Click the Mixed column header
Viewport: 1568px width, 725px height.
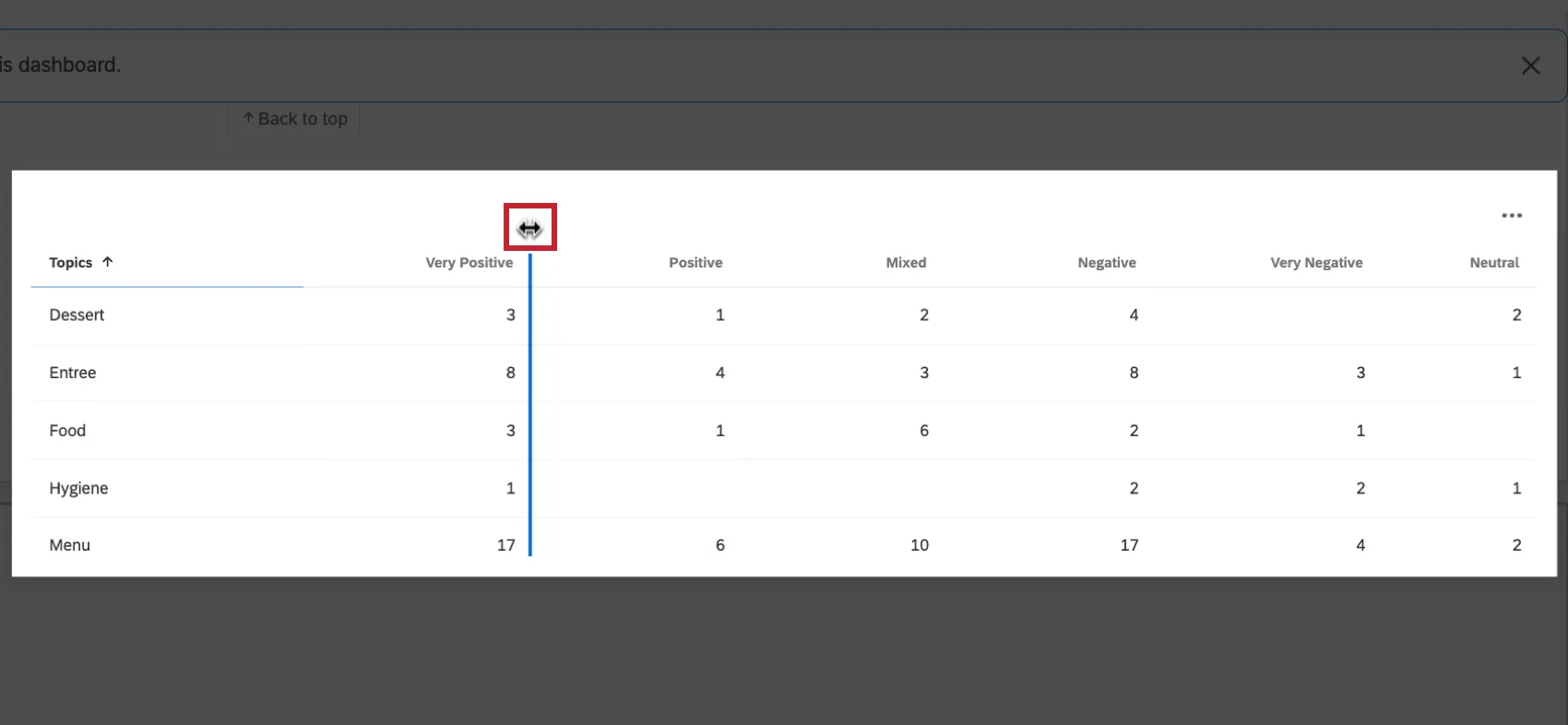[x=906, y=263]
